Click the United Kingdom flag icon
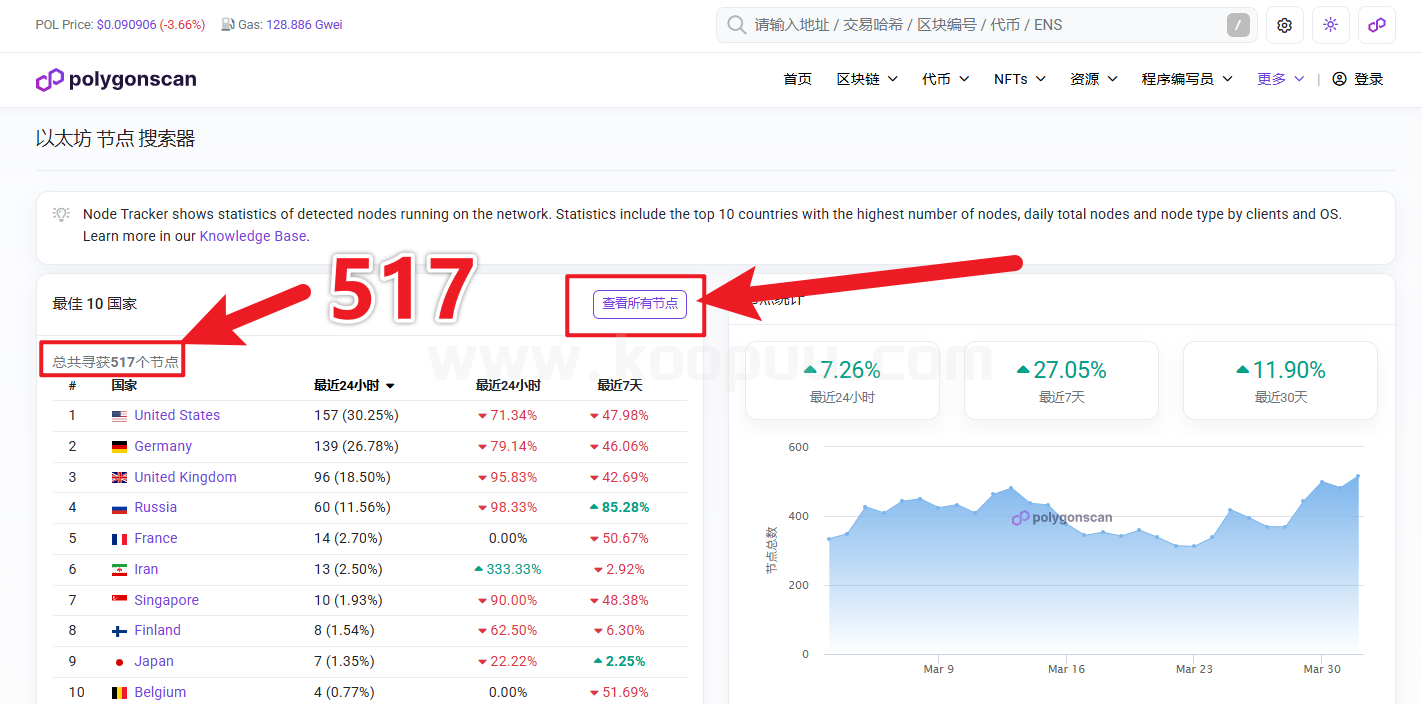The image size is (1422, 704). point(119,478)
